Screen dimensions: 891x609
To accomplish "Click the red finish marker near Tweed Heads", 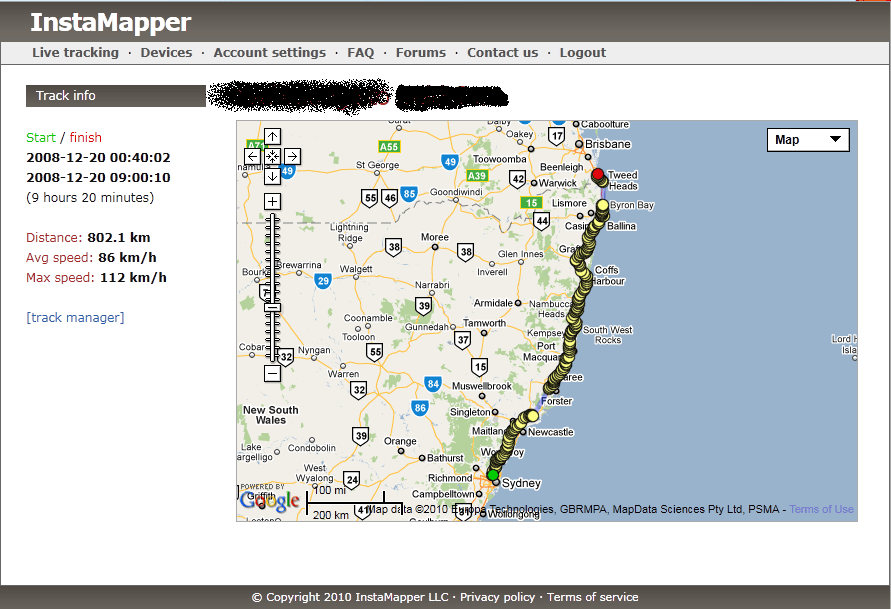I will pos(597,174).
